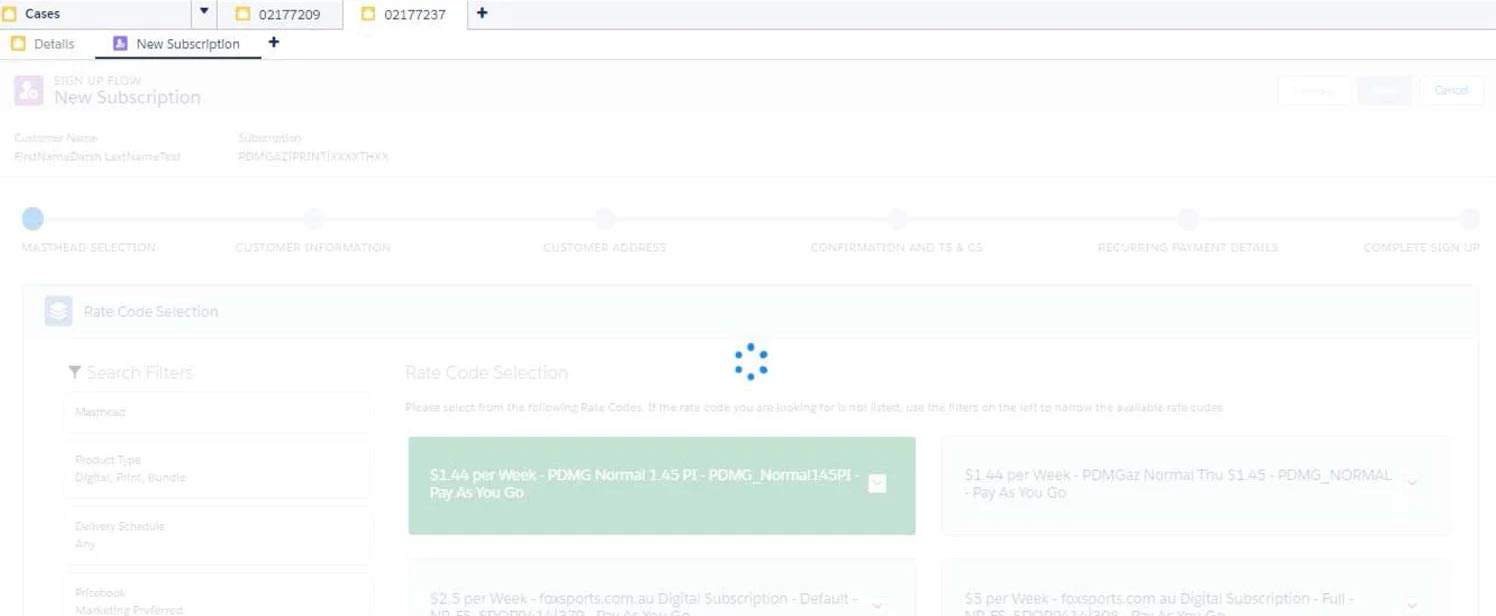The image size is (1496, 616).
Task: Expand the $5 per Week foxsports card chevron
Action: click(x=1412, y=605)
